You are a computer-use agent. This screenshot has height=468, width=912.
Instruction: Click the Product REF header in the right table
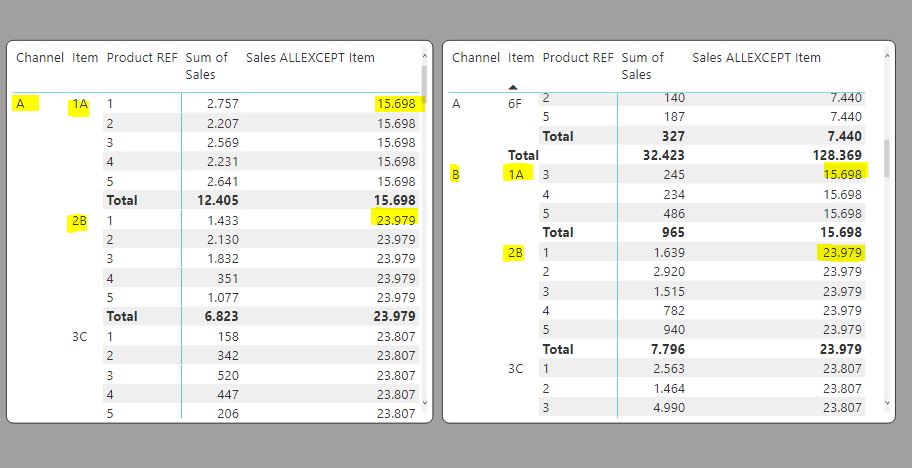tap(578, 58)
